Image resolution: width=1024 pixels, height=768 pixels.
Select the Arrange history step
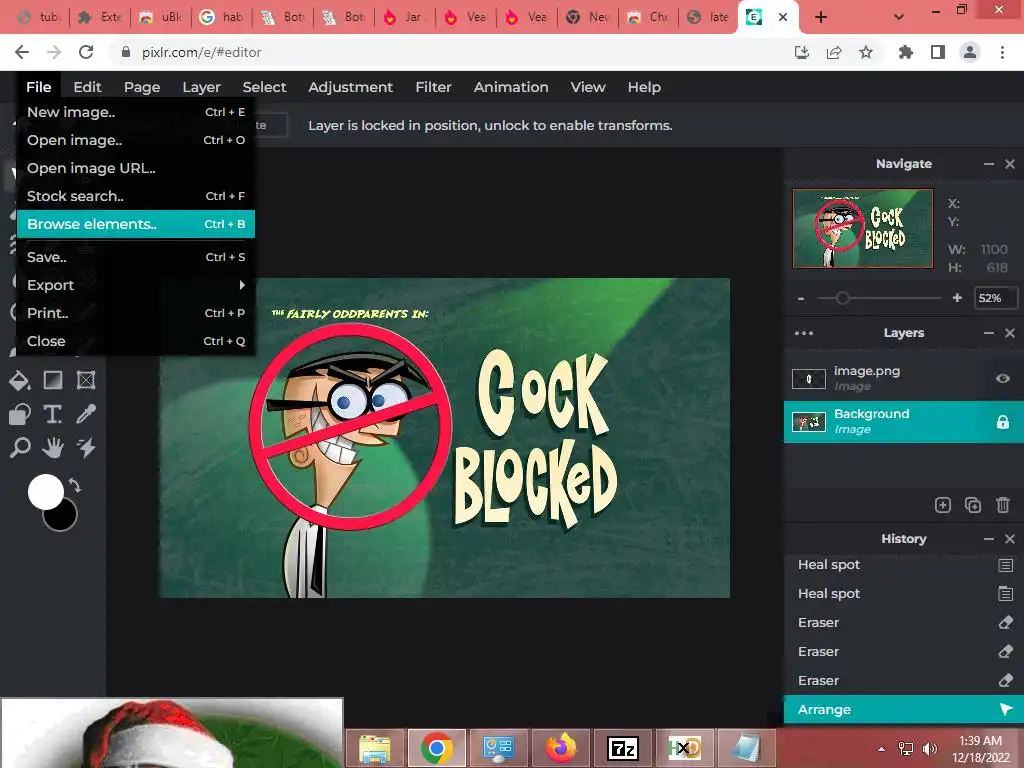click(904, 710)
